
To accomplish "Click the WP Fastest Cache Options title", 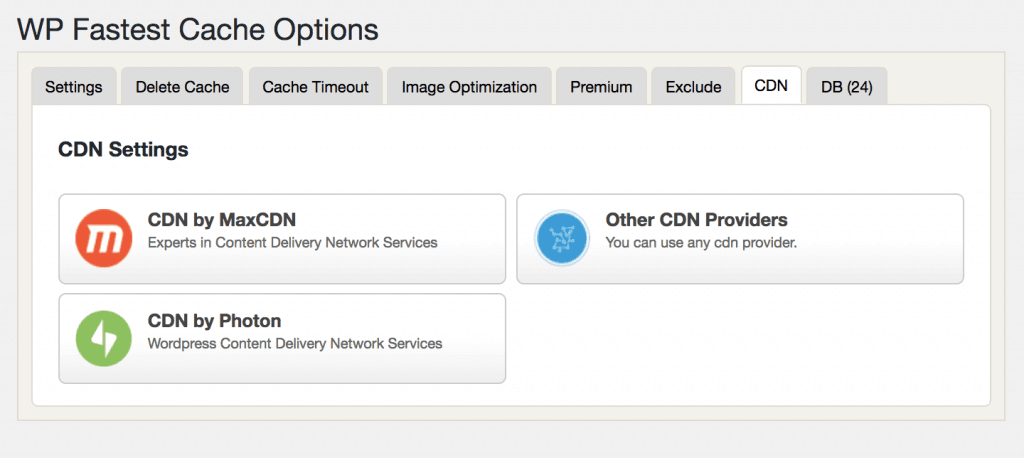I will click(x=198, y=30).
